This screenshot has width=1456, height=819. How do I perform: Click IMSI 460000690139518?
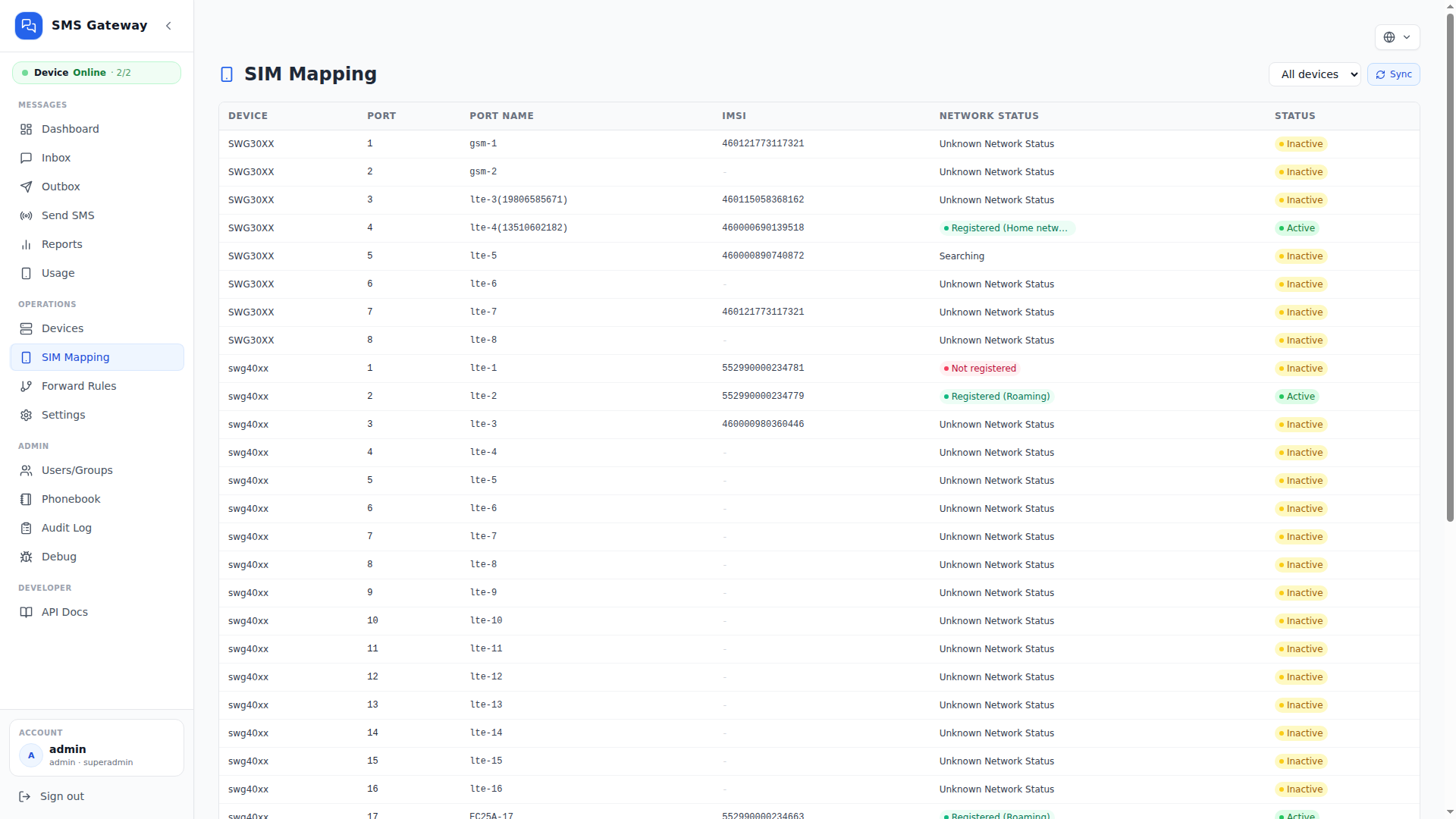(763, 228)
